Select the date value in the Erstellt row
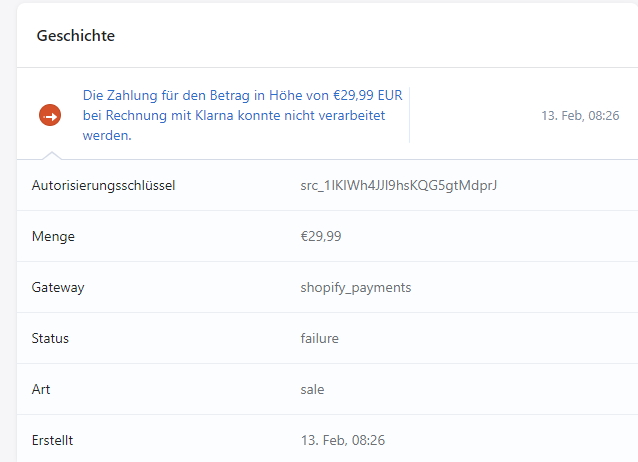Image resolution: width=638 pixels, height=462 pixels. pyautogui.click(x=342, y=440)
